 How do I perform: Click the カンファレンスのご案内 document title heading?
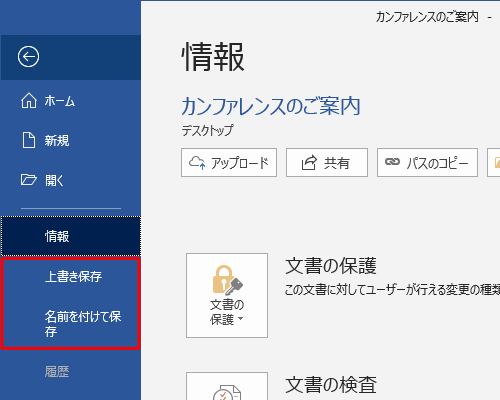[271, 107]
